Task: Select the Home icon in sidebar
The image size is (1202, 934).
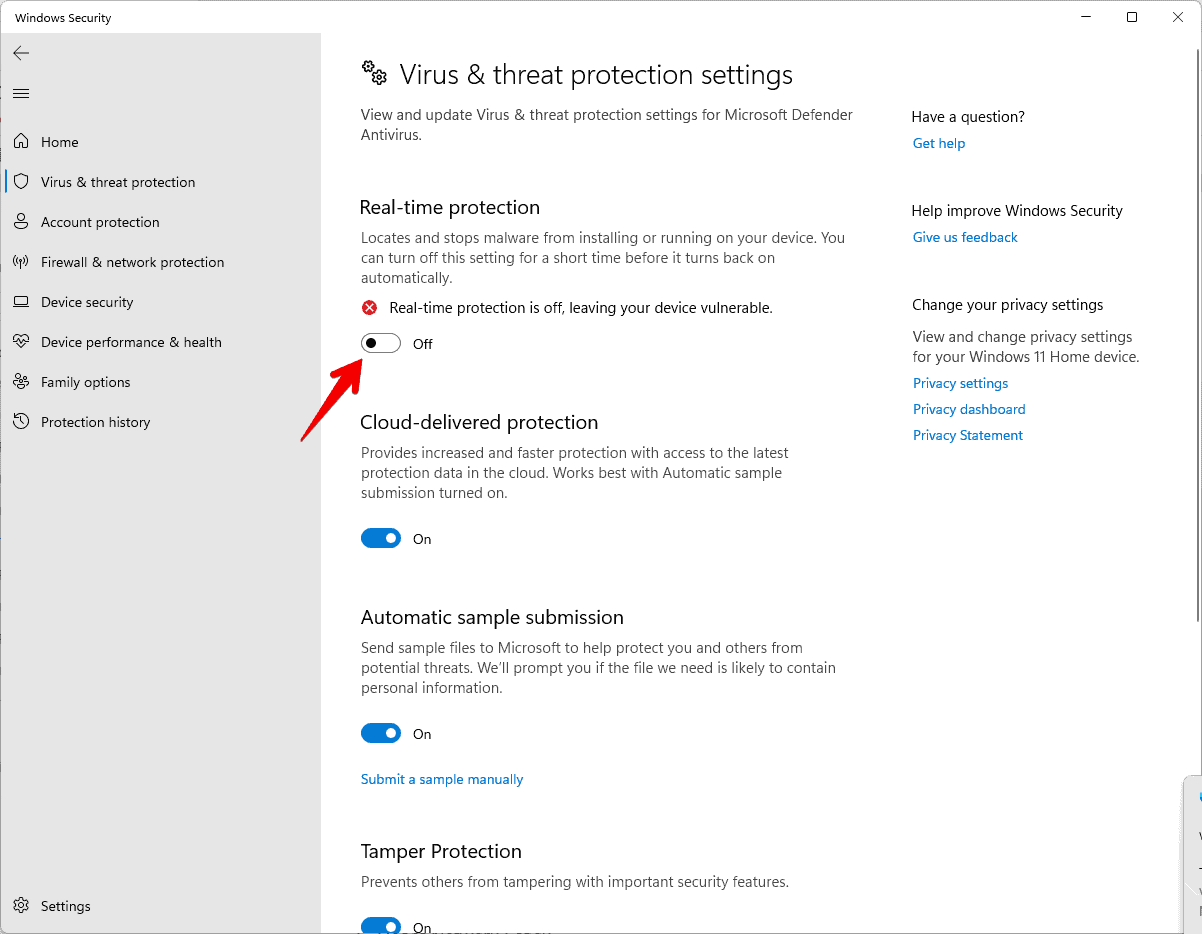Action: click(x=21, y=141)
